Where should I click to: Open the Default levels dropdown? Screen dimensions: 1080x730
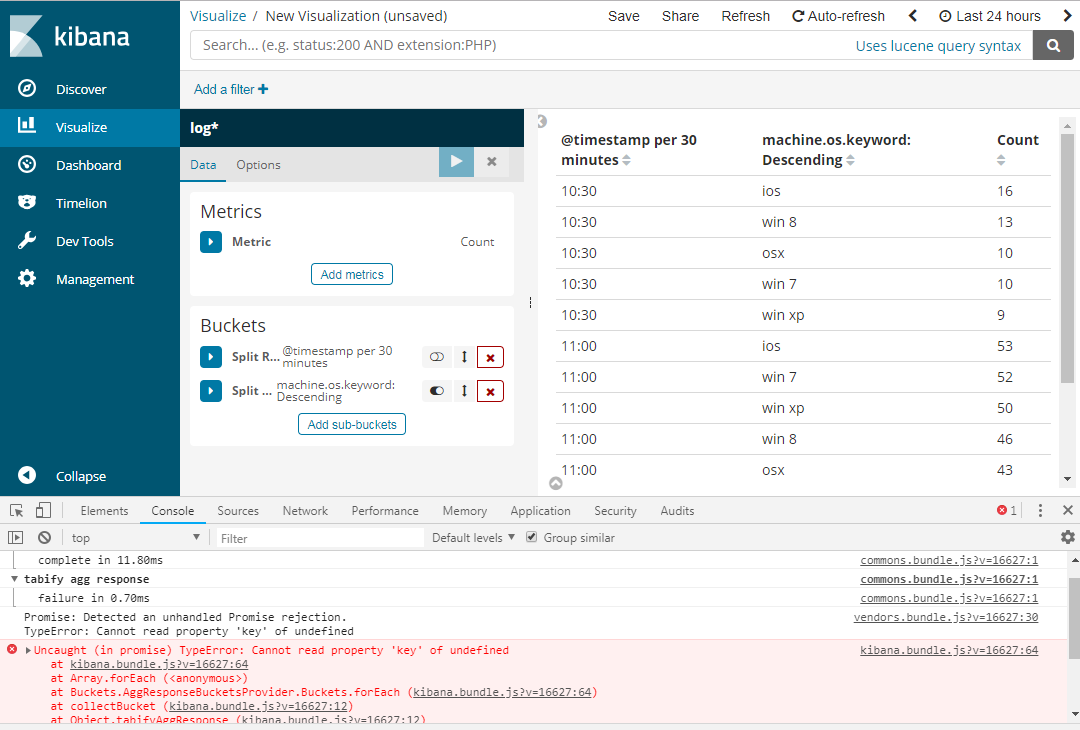pyautogui.click(x=473, y=538)
